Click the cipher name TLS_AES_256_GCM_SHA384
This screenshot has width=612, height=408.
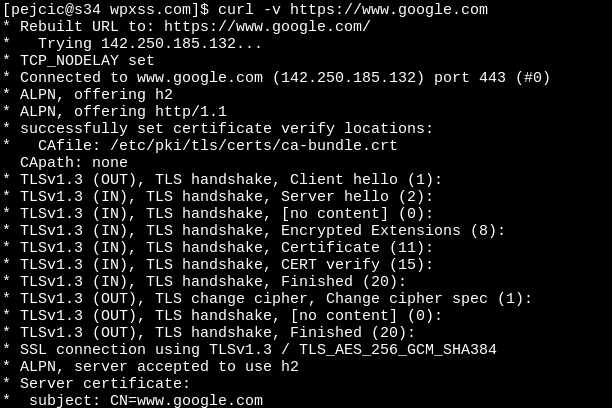tap(398, 349)
